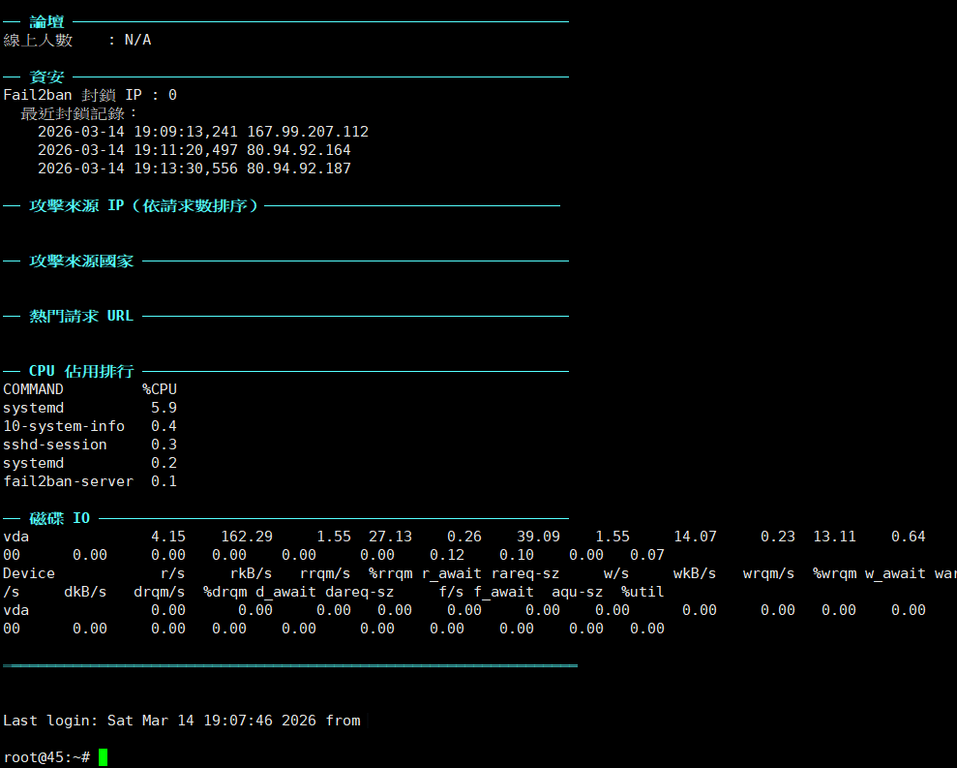Select the banned IP 80.94.92.187

tap(299, 169)
